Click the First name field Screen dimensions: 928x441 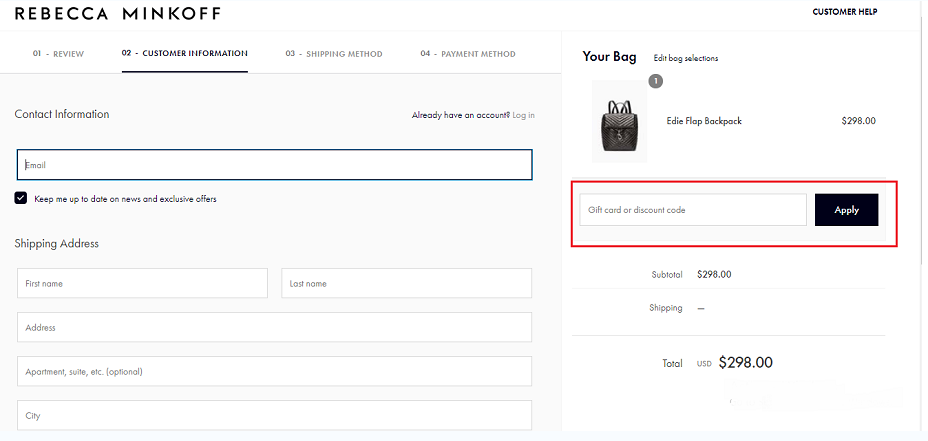tap(142, 283)
